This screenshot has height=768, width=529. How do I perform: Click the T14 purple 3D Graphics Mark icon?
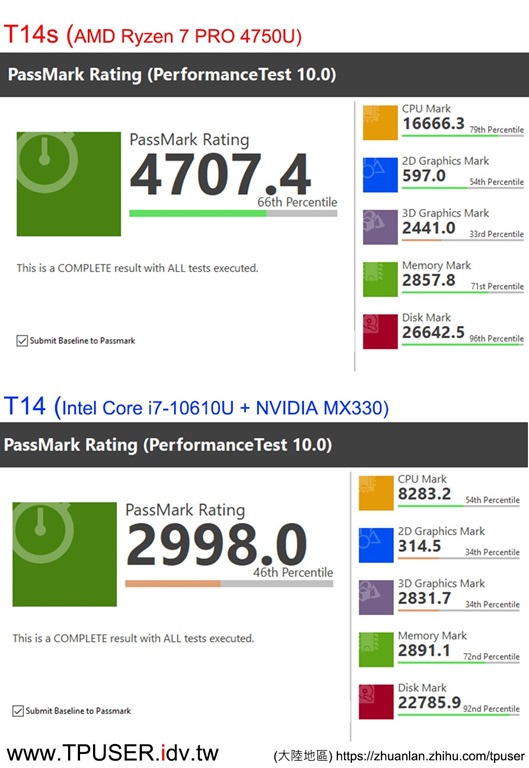pos(376,598)
